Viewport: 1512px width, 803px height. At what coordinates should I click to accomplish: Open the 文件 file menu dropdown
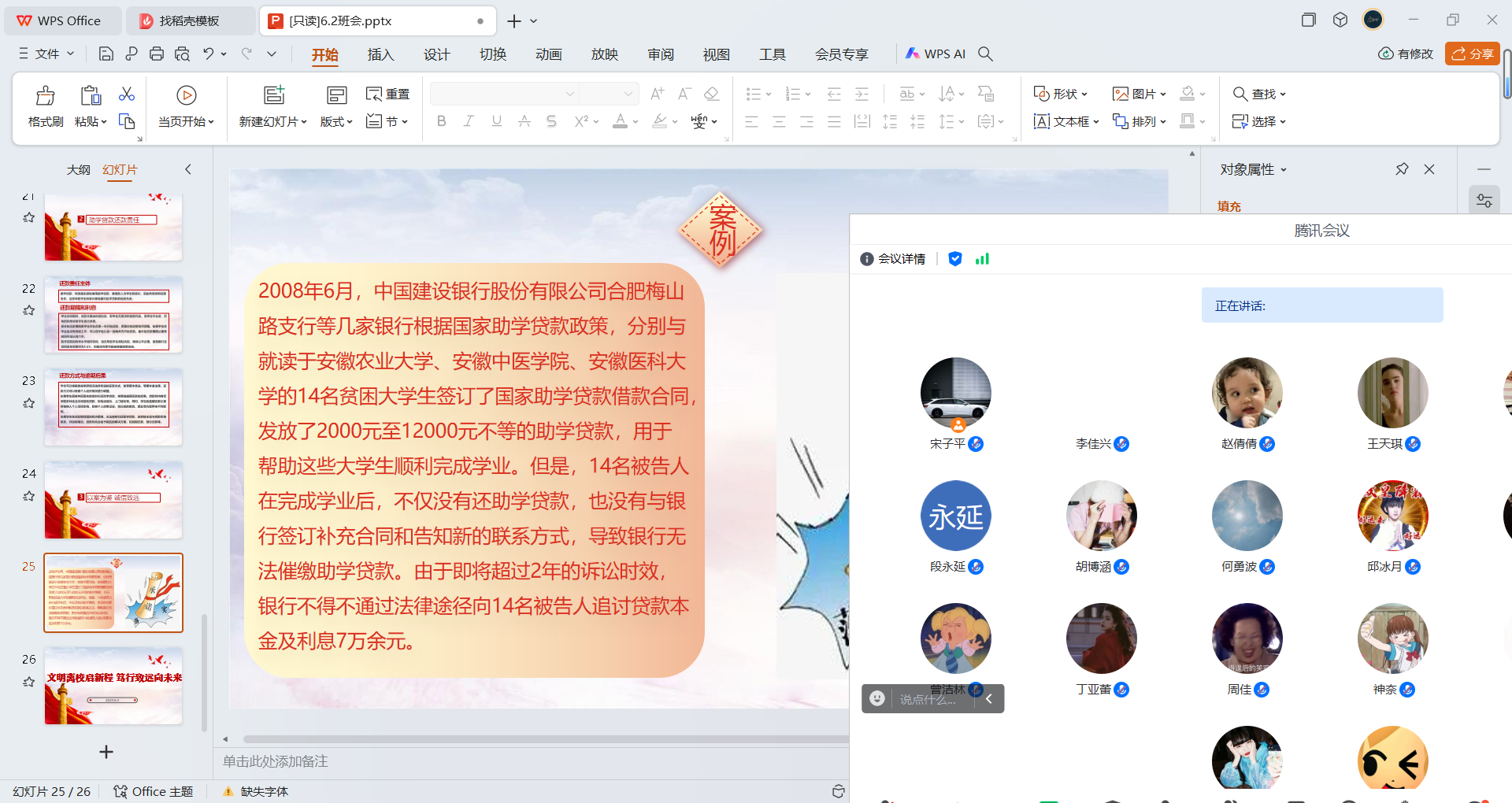[x=47, y=54]
